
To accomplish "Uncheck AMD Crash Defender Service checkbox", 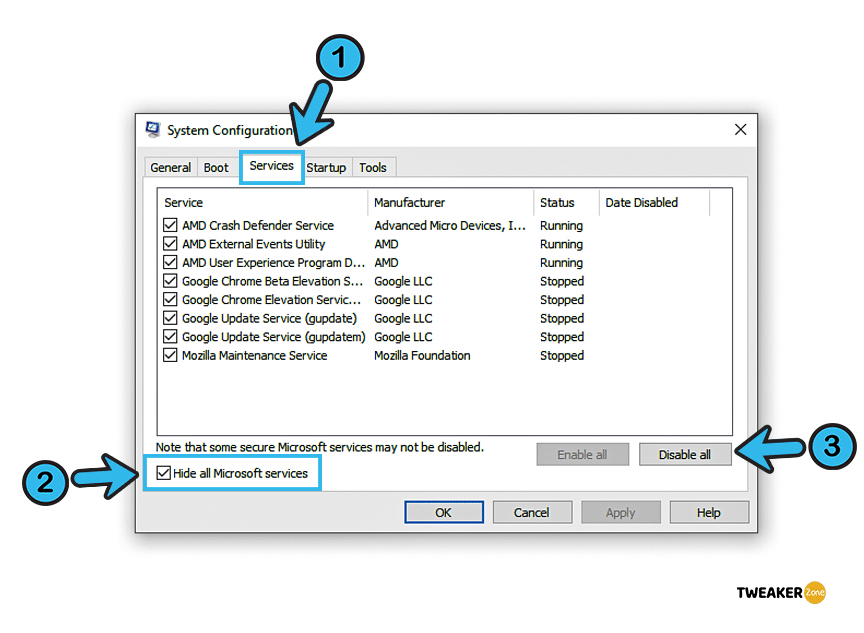I will (170, 225).
